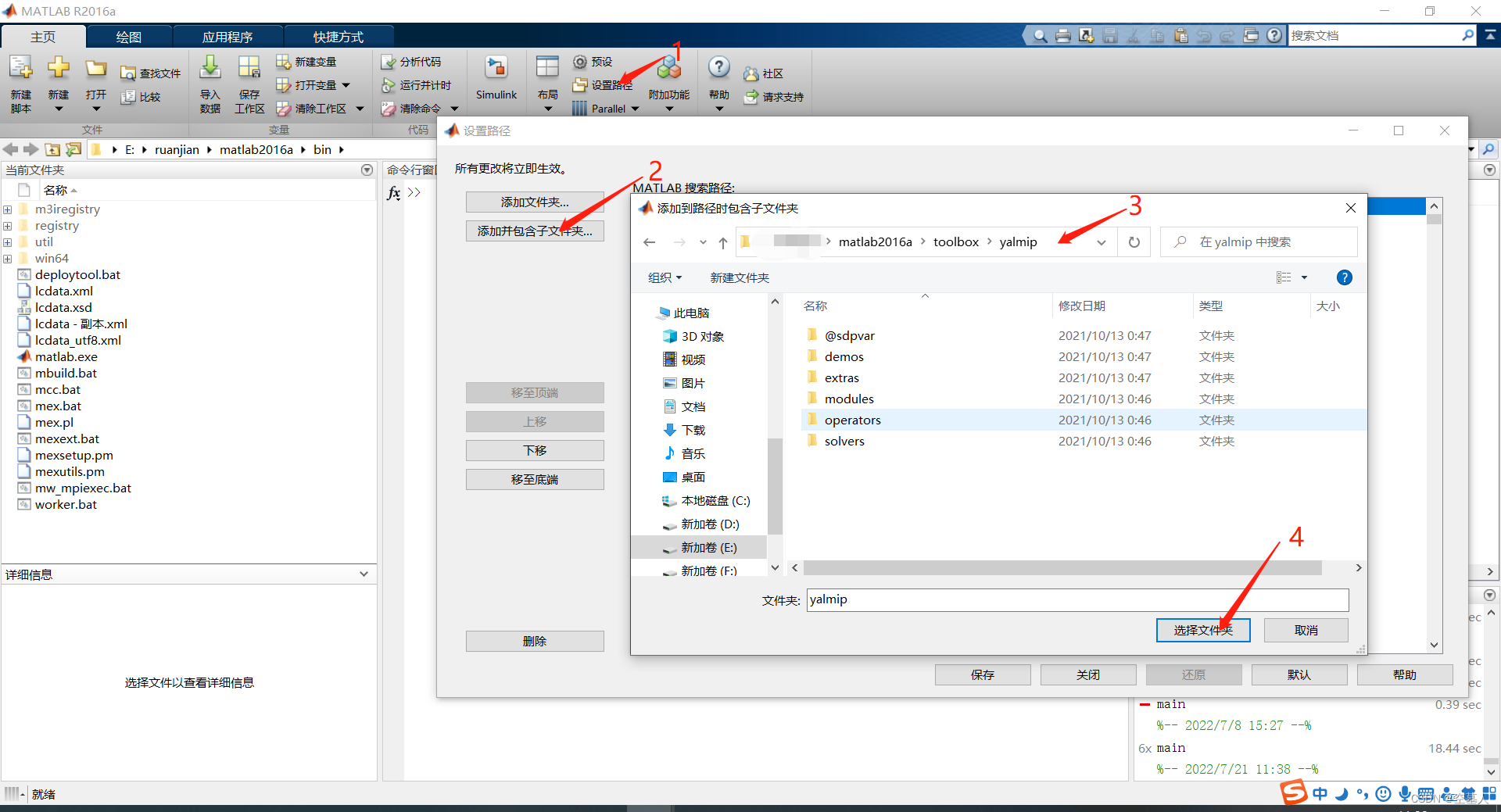
Task: Click the blue help icon in folder dialog
Action: (x=1345, y=277)
